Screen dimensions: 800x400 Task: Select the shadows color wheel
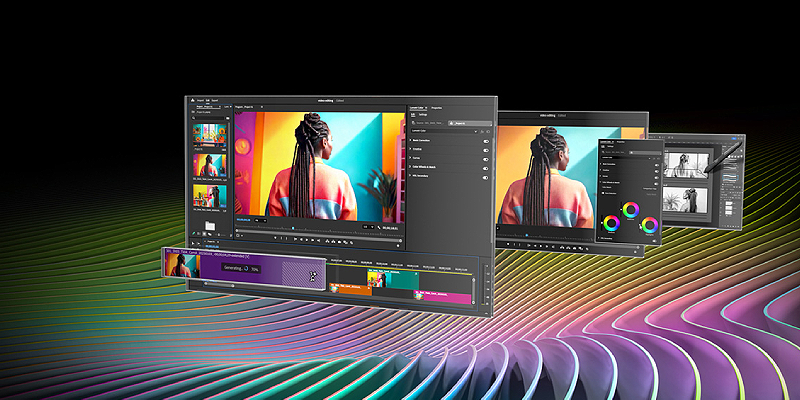click(610, 224)
